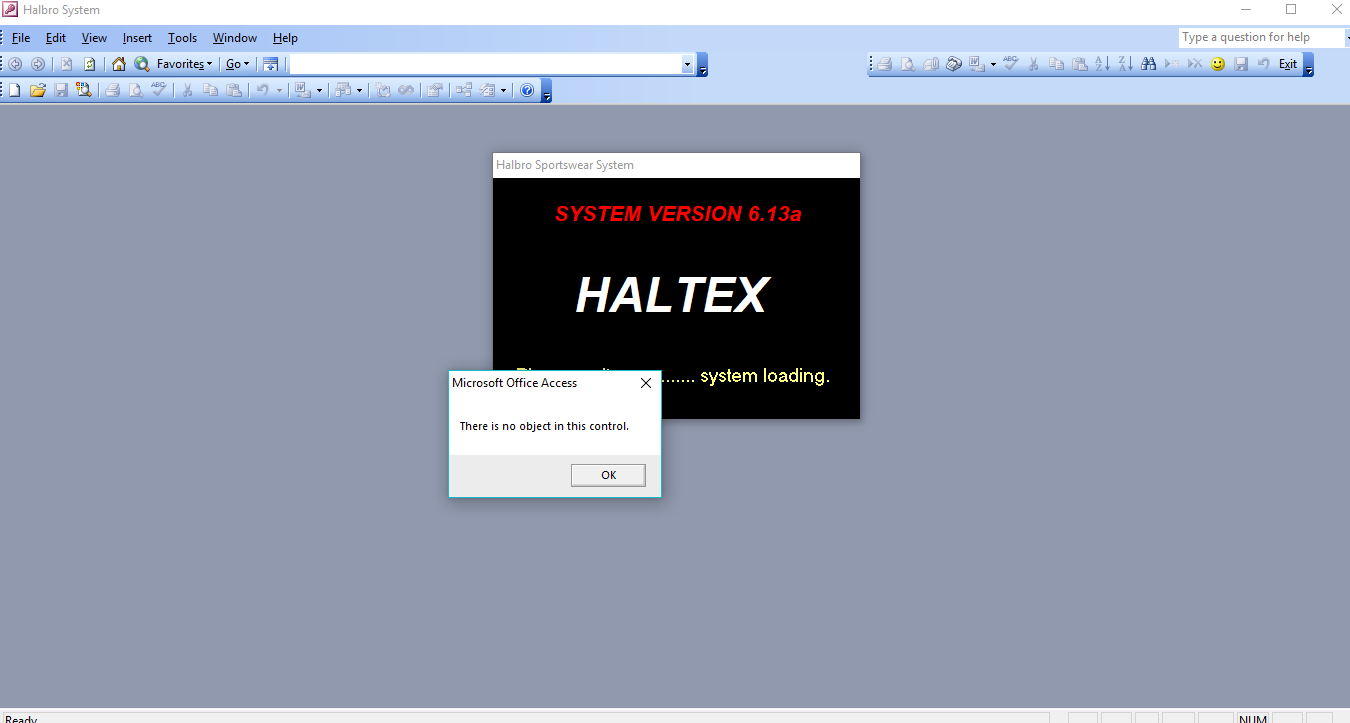Screen dimensions: 1350x723
Task: Launch the File Search icon
Action: click(x=84, y=90)
